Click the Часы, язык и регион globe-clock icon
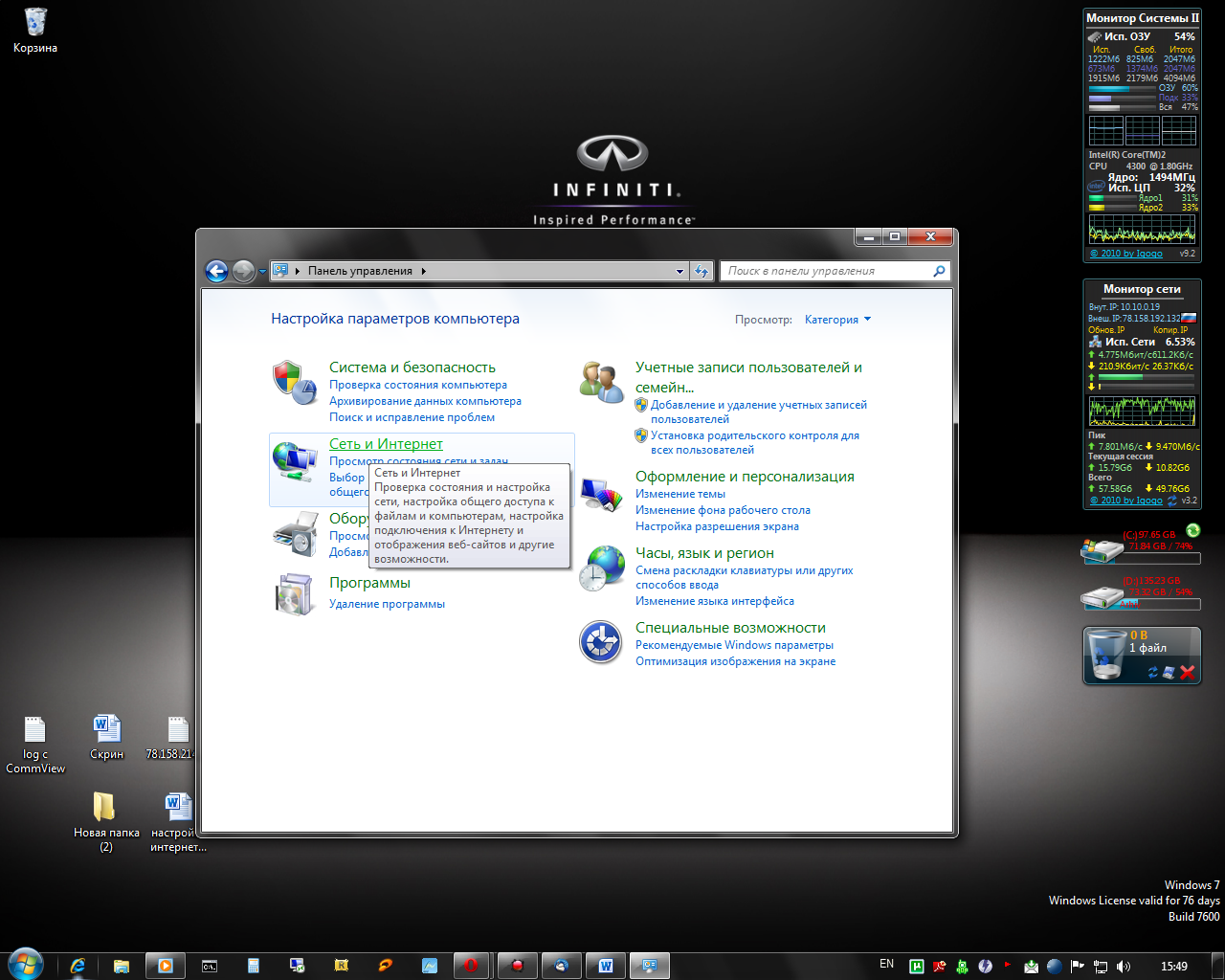1225x980 pixels. pos(601,568)
